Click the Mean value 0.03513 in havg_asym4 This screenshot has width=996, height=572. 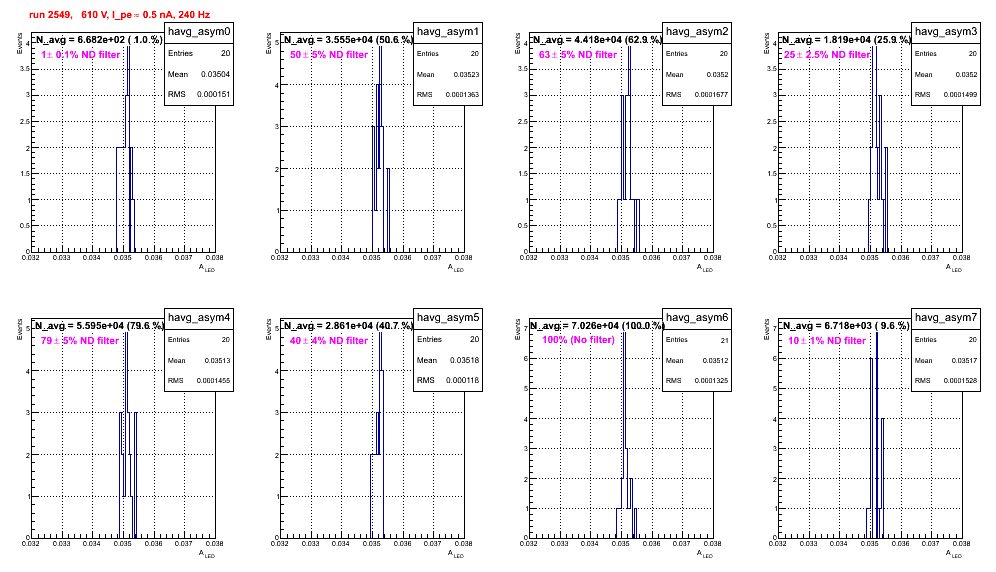217,360
